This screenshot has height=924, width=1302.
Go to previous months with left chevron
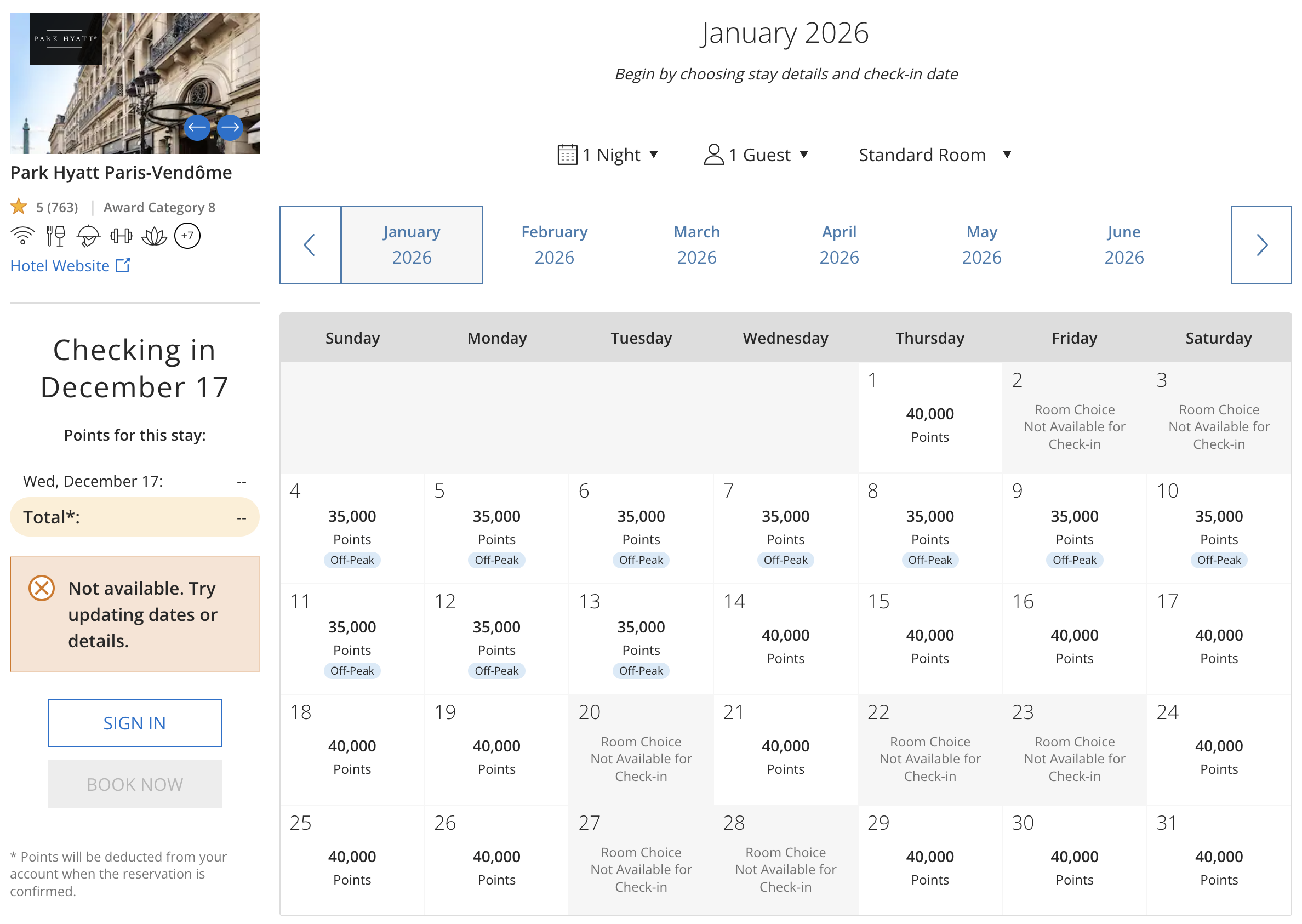pyautogui.click(x=310, y=245)
